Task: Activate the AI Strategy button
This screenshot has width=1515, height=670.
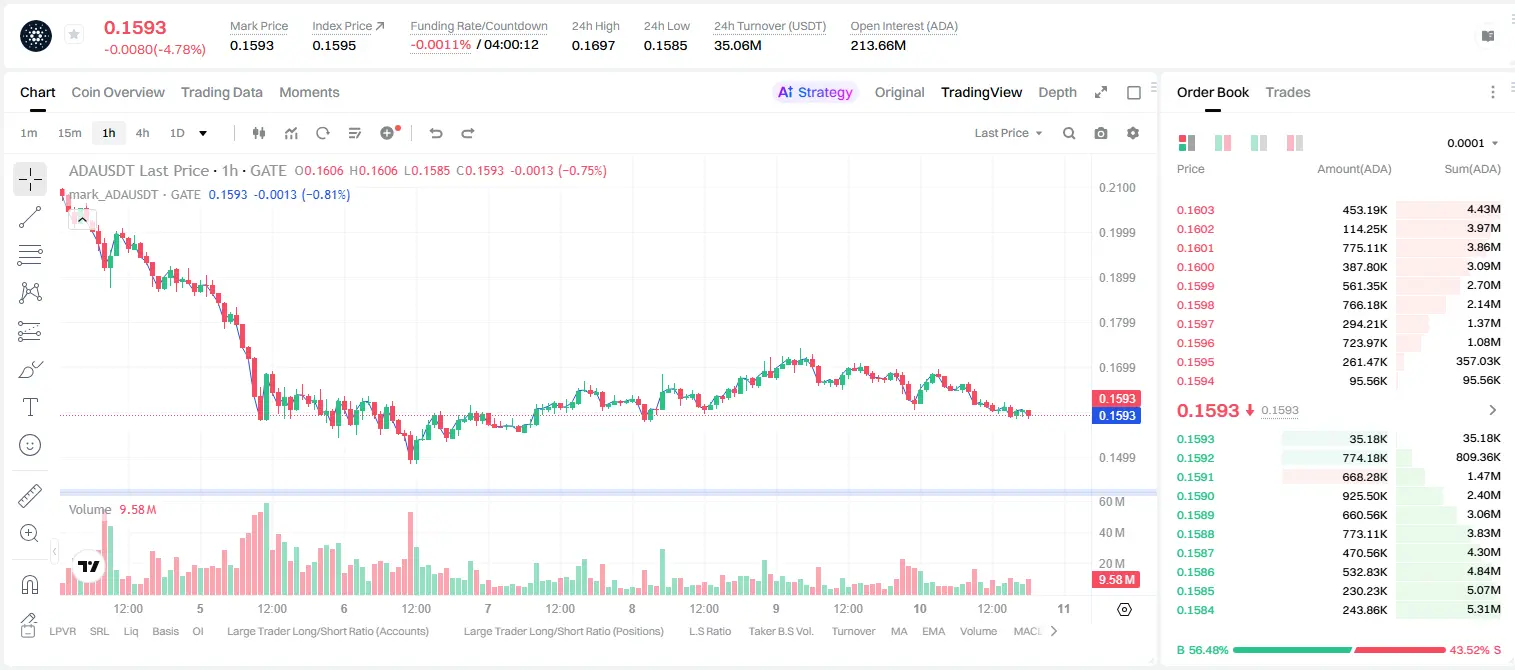Action: (815, 92)
